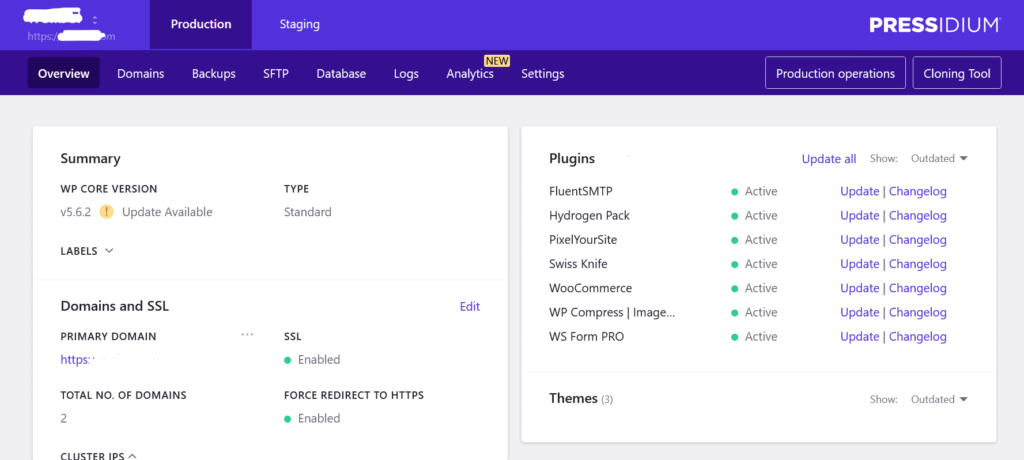Switch to the Production tab
The image size is (1024, 460).
[x=201, y=24]
